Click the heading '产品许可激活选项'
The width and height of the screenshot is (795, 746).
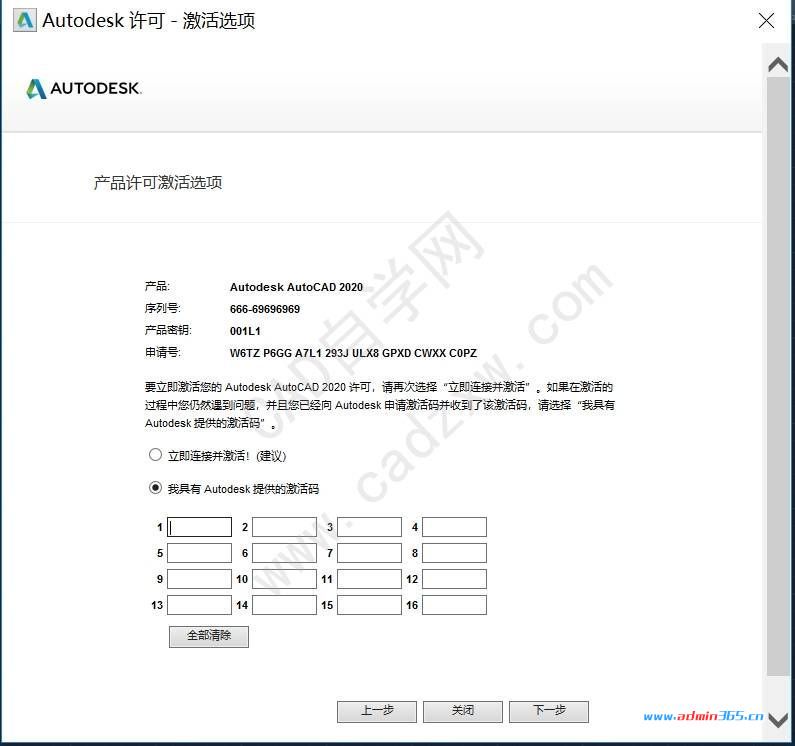coord(158,183)
